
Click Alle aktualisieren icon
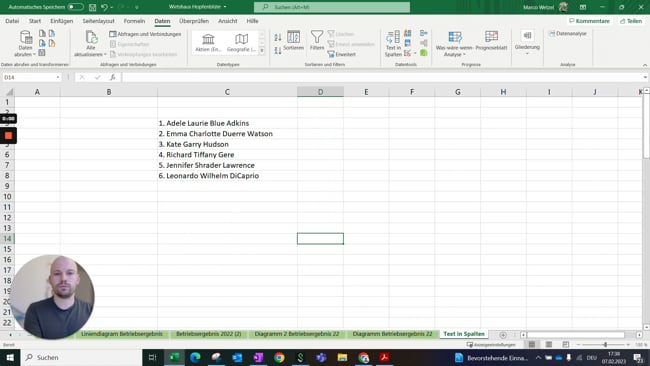(x=91, y=38)
